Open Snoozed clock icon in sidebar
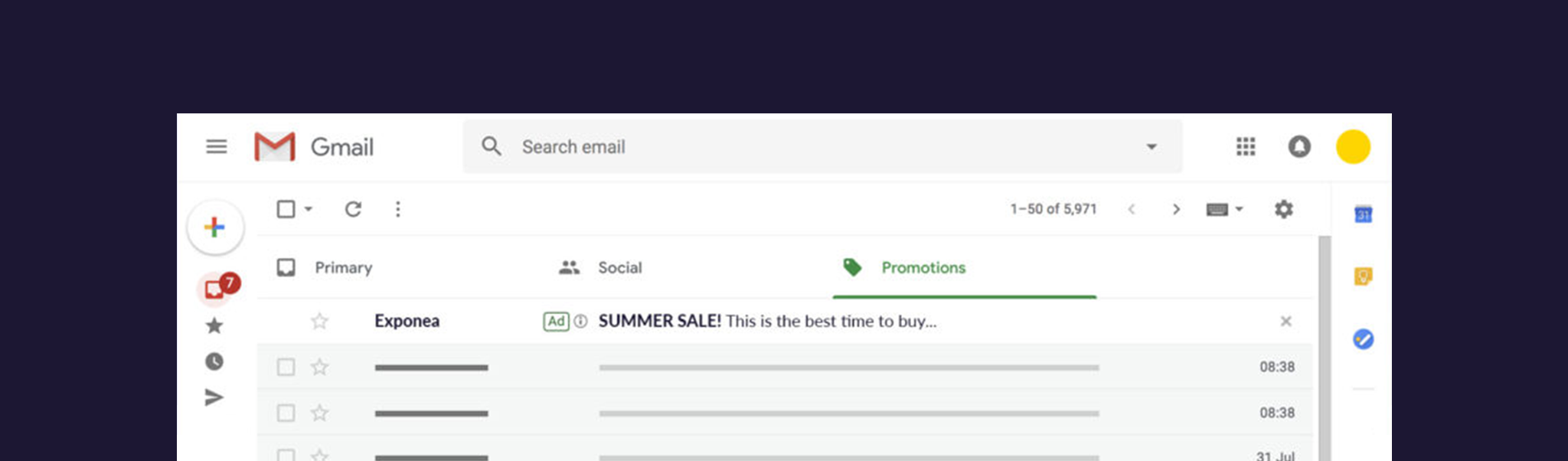The height and width of the screenshot is (461, 1568). [214, 361]
